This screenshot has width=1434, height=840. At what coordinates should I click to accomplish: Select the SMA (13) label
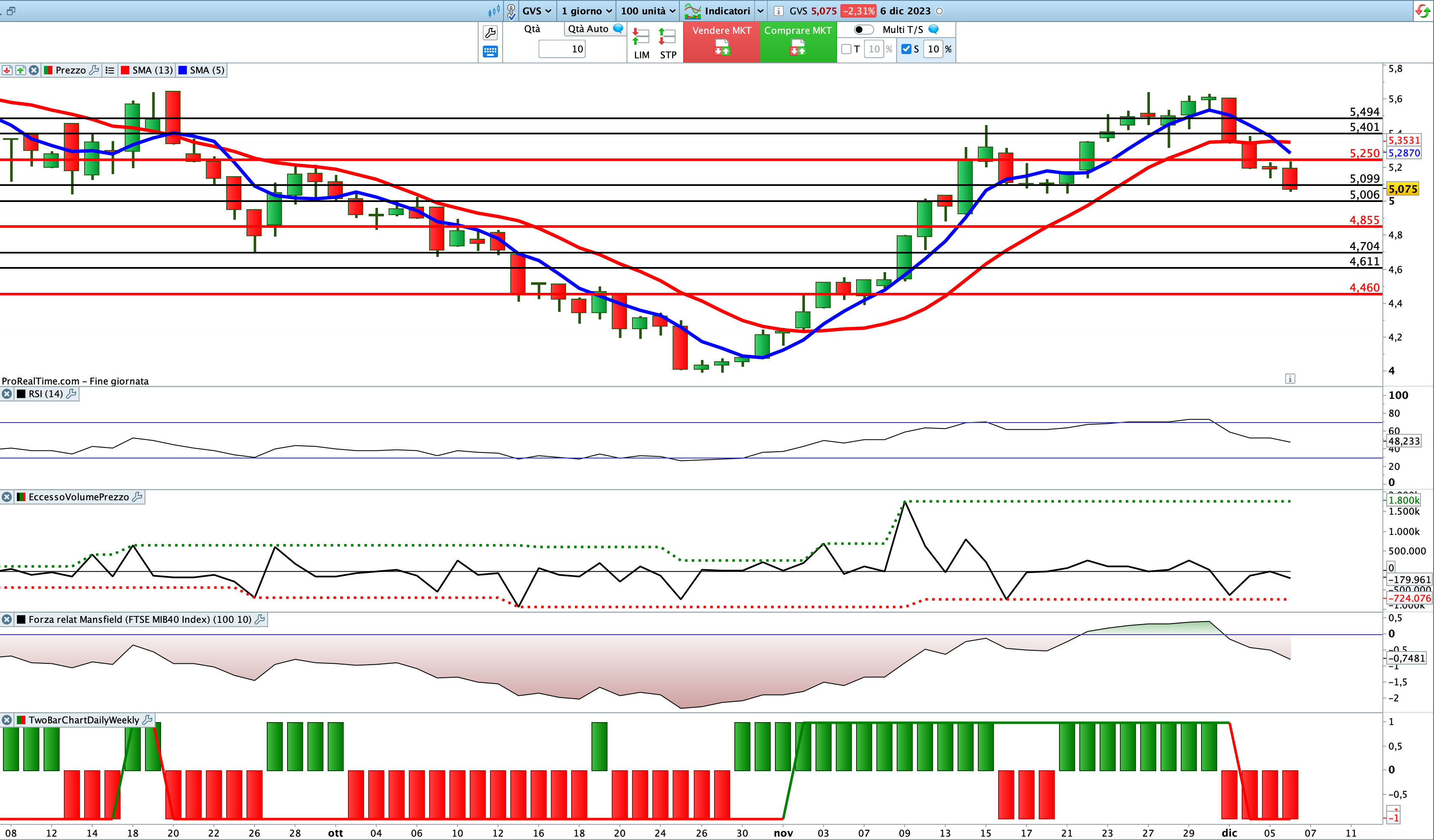(153, 70)
